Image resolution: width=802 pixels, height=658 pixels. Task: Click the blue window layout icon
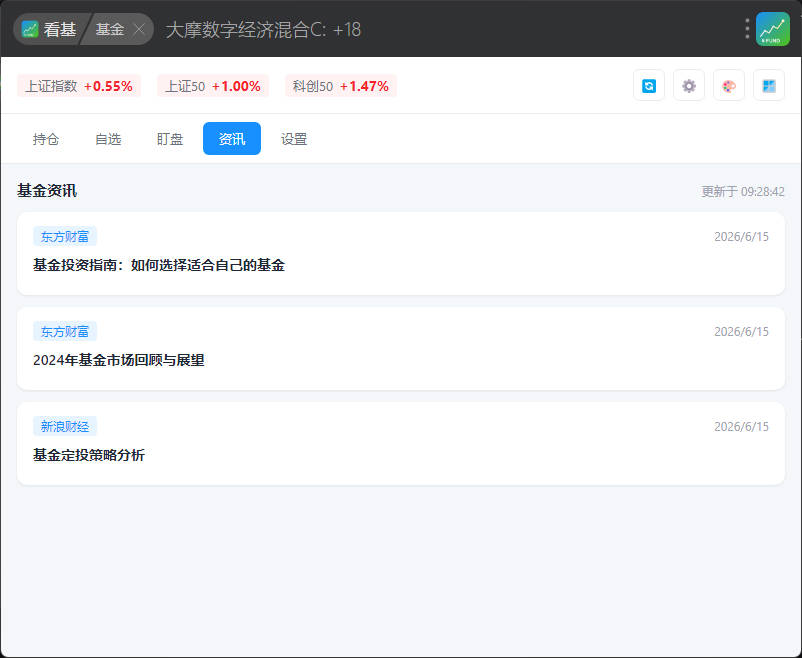pos(769,85)
